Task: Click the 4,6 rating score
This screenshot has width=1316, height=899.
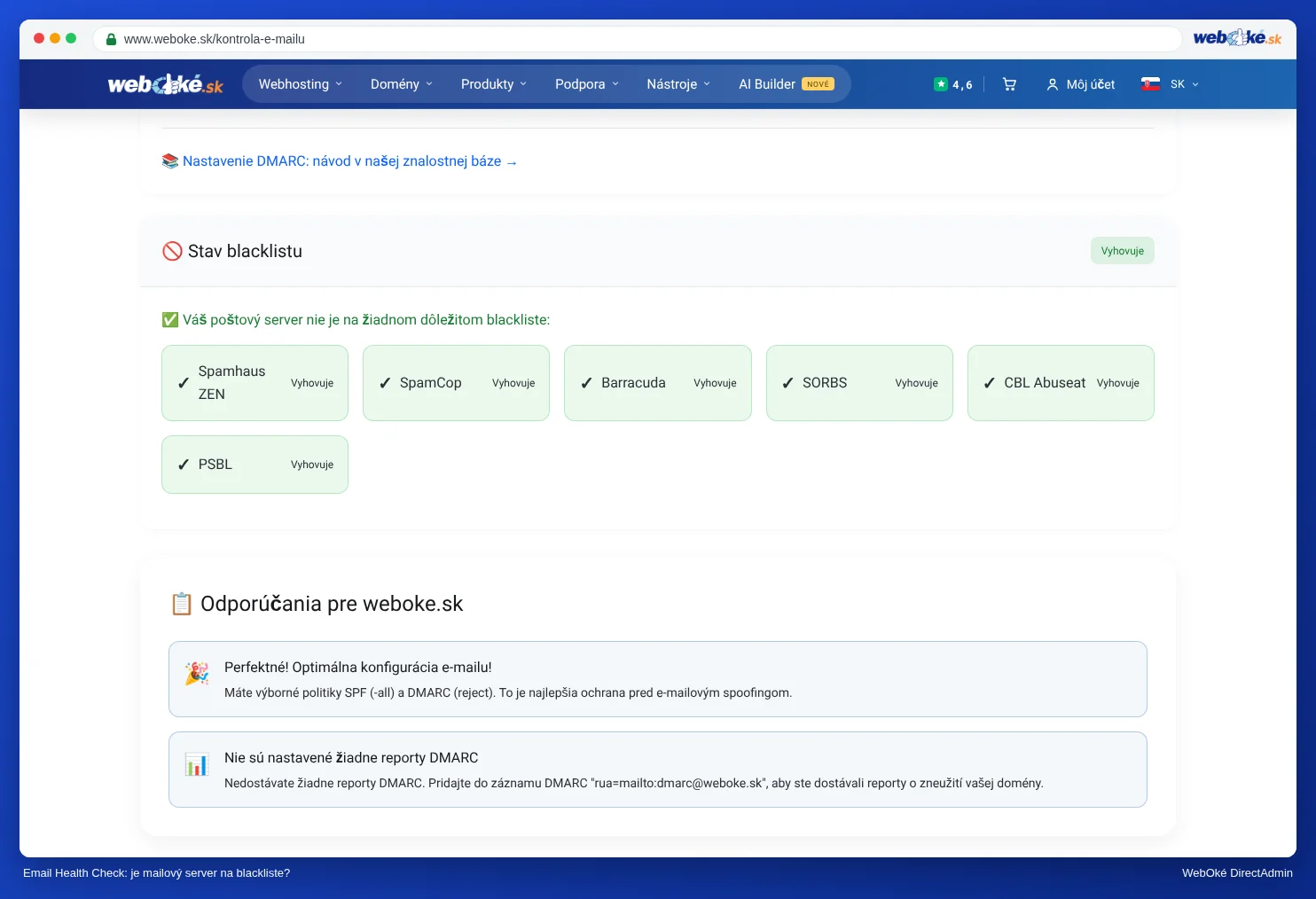Action: (962, 85)
